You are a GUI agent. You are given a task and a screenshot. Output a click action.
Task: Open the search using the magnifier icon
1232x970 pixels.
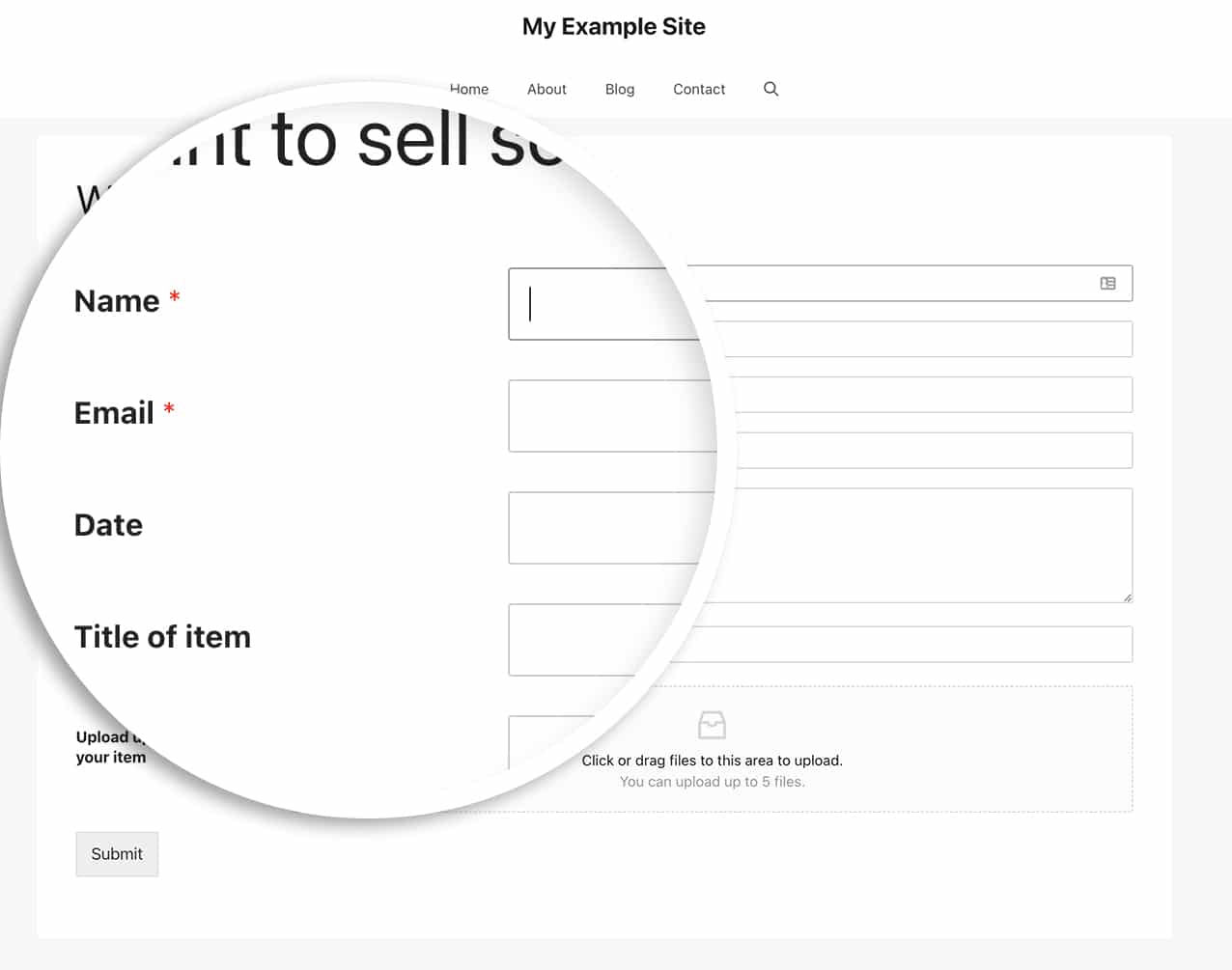770,89
